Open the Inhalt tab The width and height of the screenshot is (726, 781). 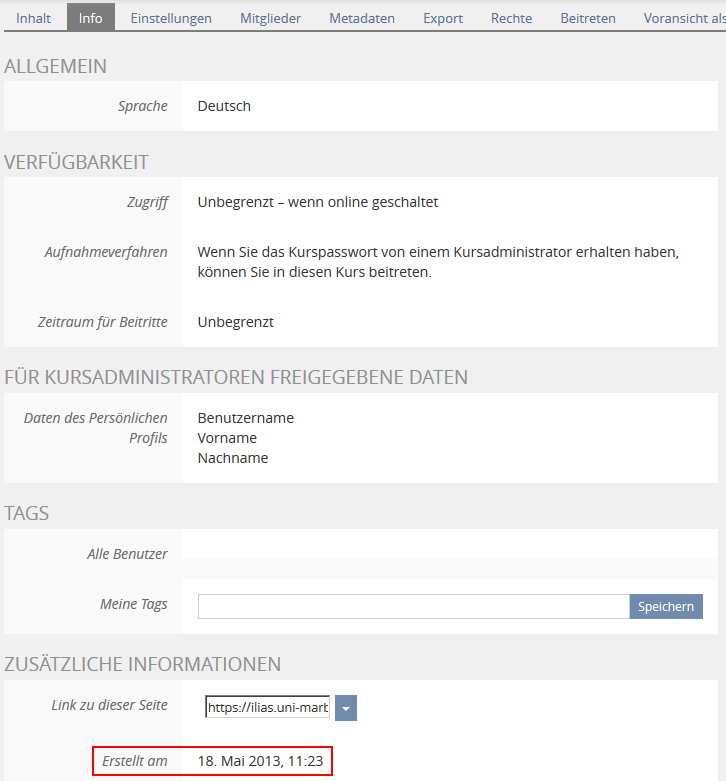tap(33, 18)
